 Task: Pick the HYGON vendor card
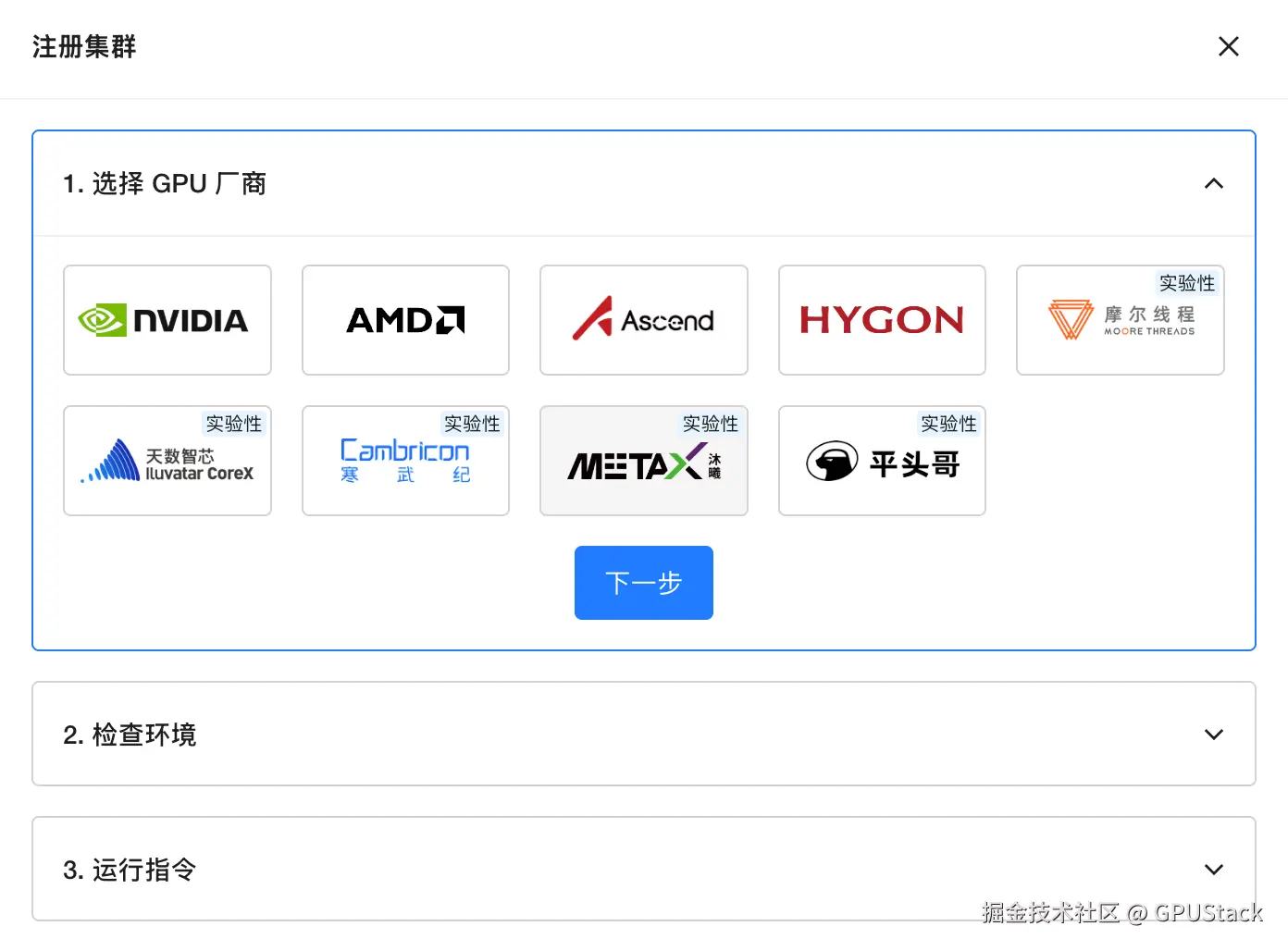[882, 320]
